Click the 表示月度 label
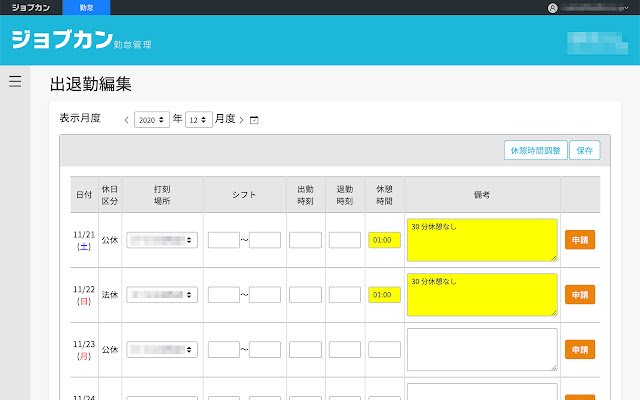 [x=80, y=118]
